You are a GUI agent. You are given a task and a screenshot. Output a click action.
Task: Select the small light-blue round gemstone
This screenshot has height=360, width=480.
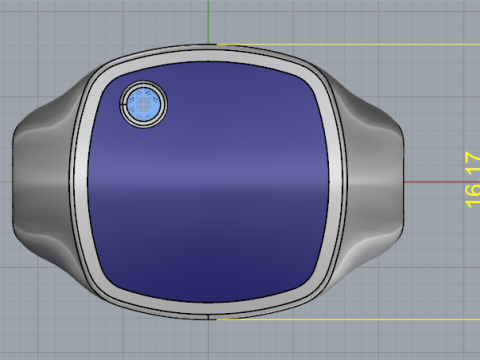[144, 104]
